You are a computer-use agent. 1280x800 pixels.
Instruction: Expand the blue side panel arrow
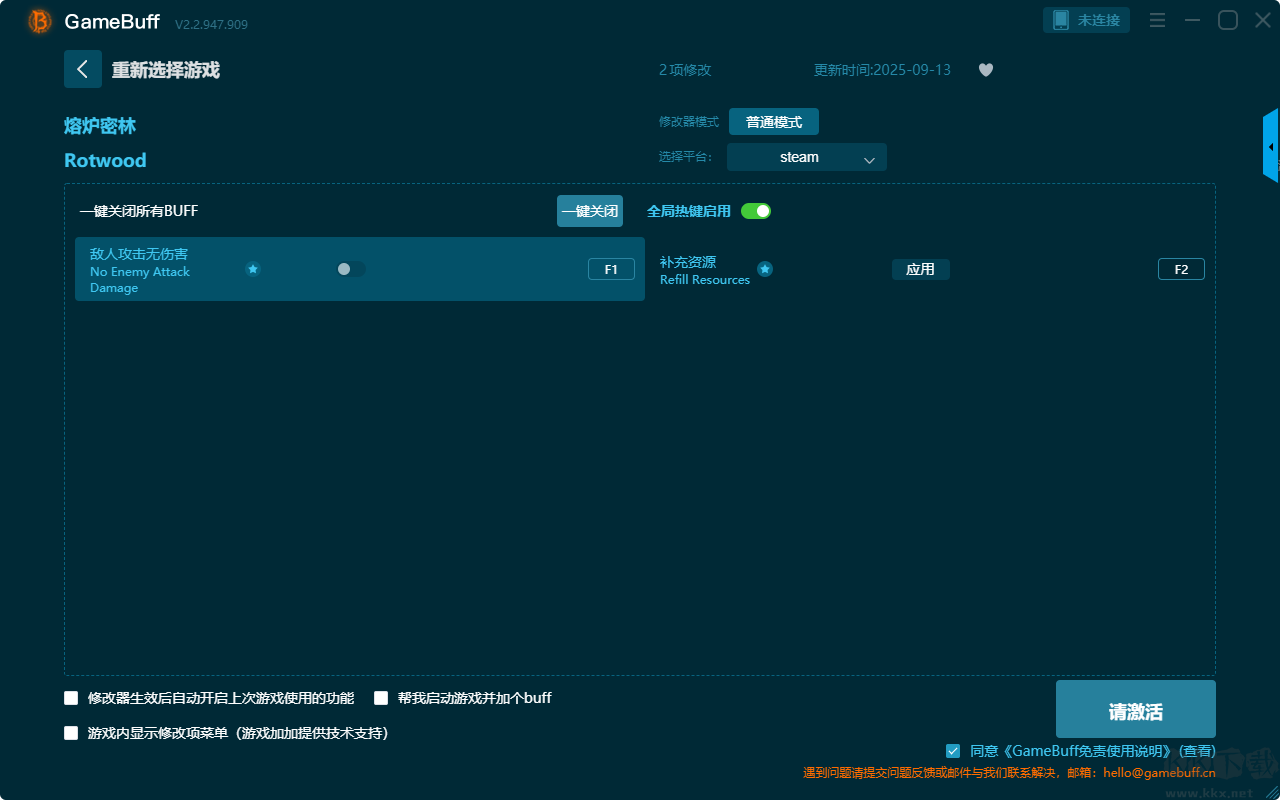point(1271,146)
